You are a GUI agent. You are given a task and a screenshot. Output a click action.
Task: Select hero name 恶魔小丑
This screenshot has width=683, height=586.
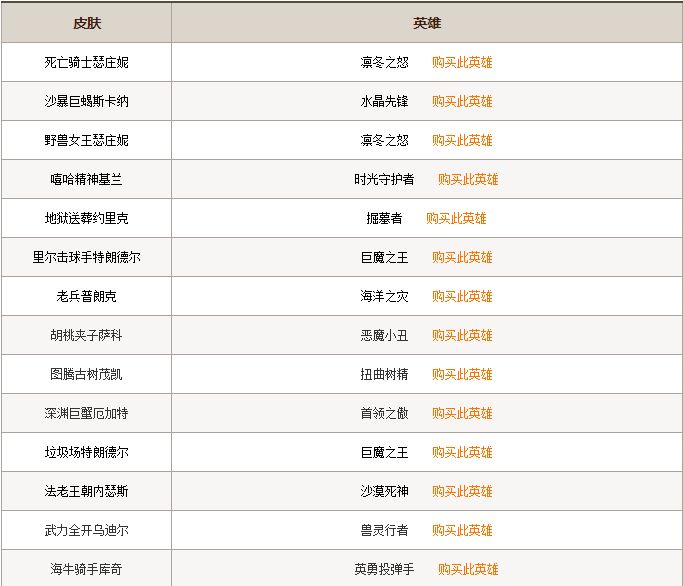[x=385, y=335]
